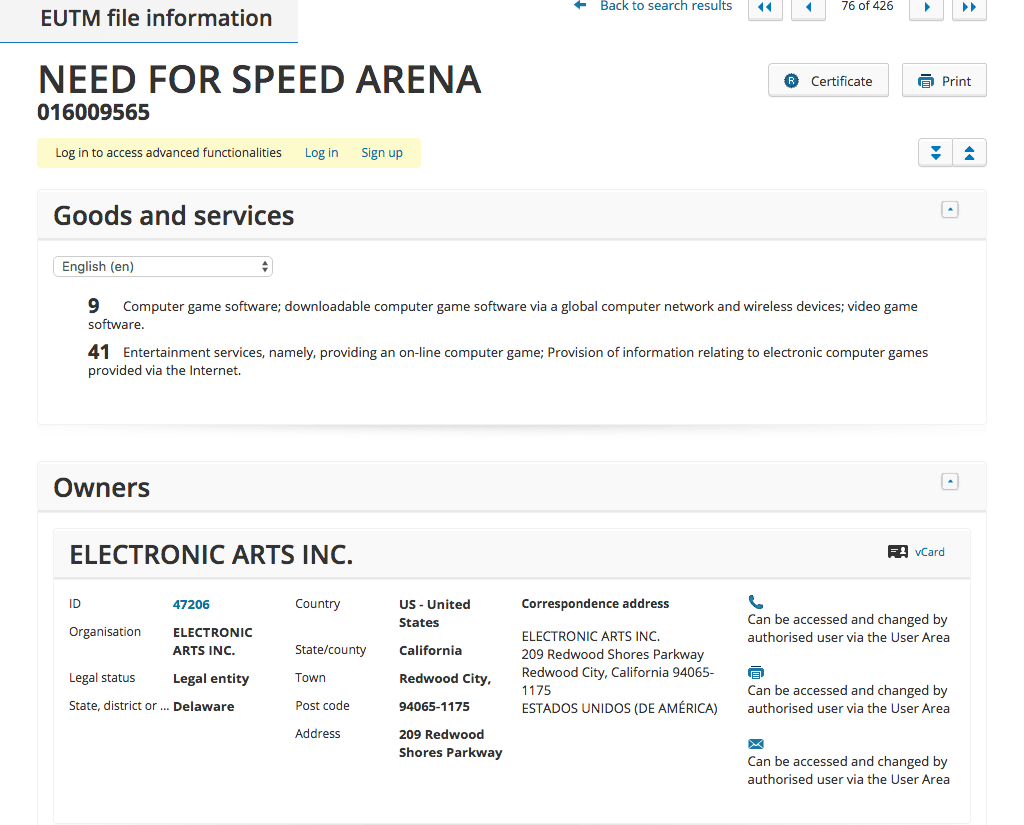Click the post code 94065-1175 value

[x=434, y=707]
